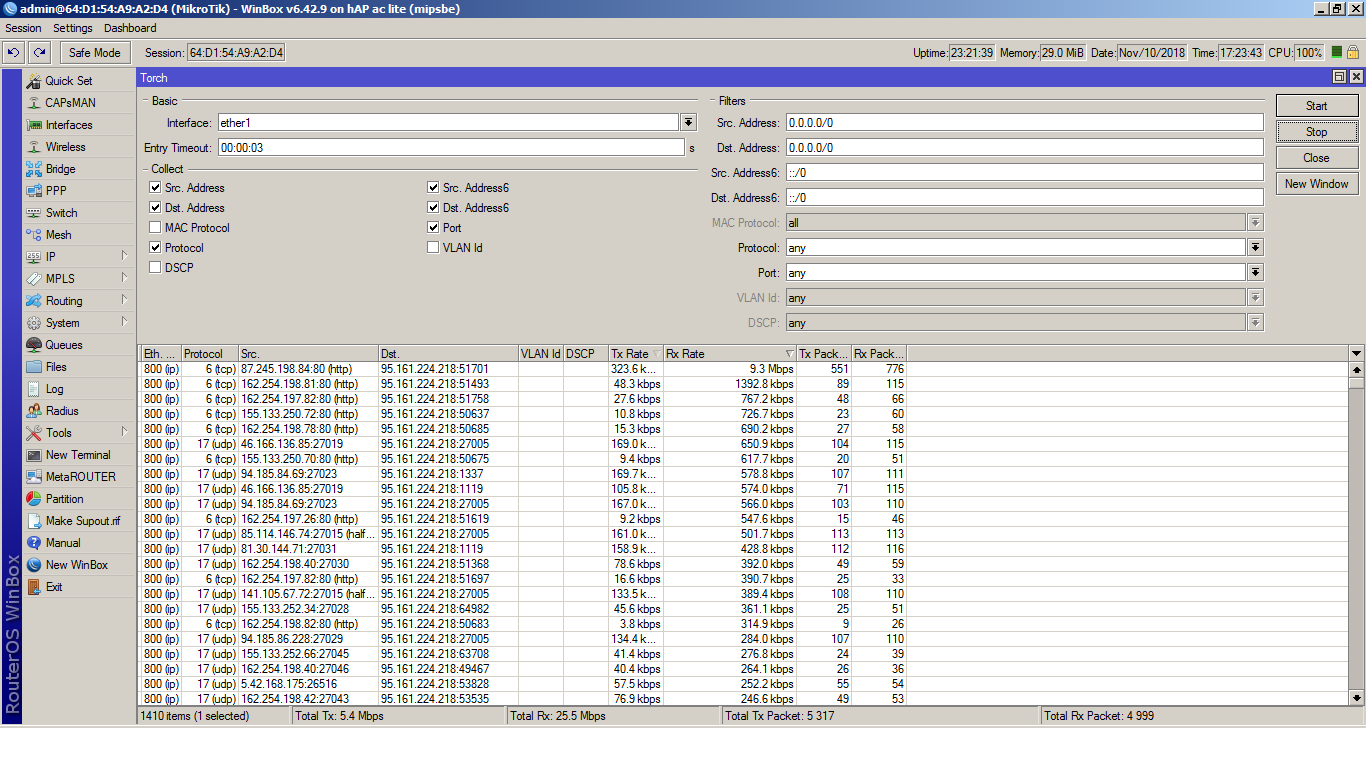Click Exit in sidebar

54,587
